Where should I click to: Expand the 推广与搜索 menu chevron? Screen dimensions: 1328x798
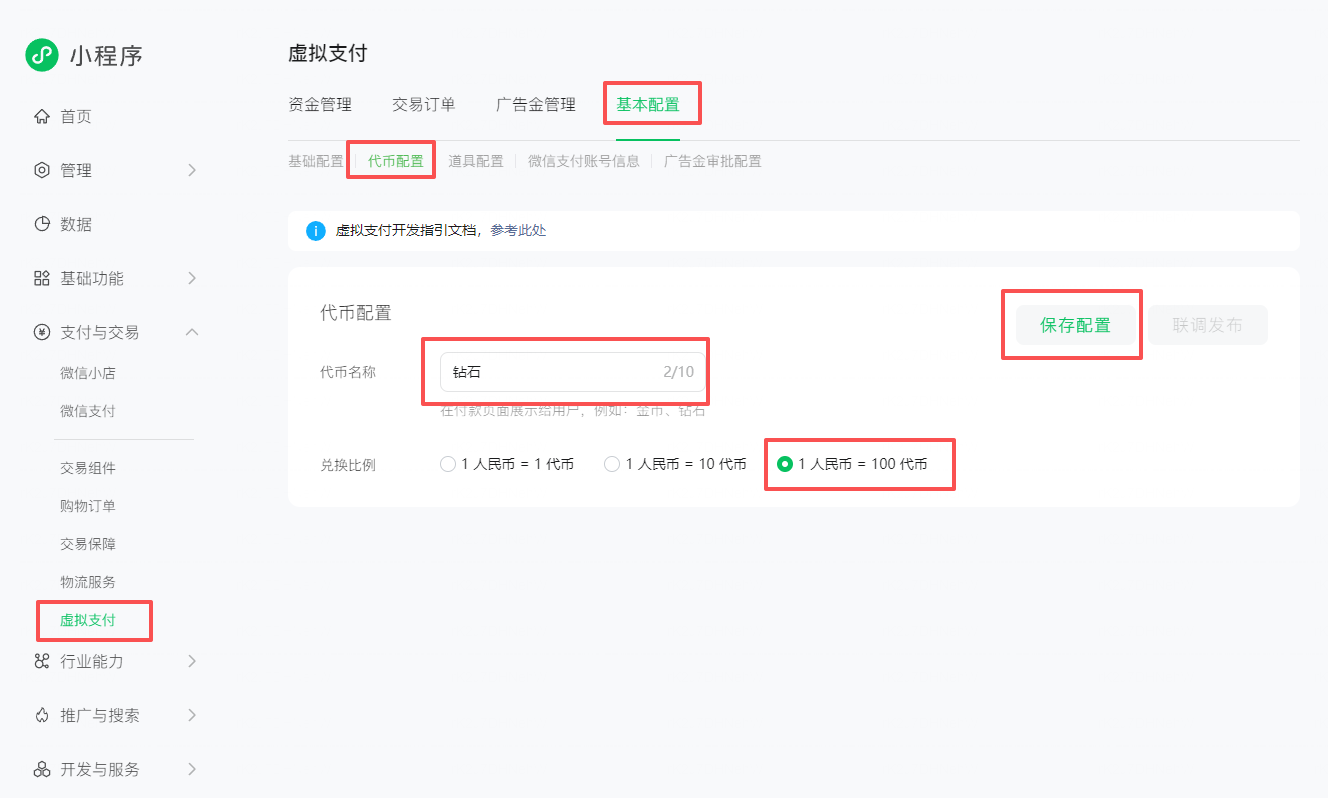coord(192,716)
